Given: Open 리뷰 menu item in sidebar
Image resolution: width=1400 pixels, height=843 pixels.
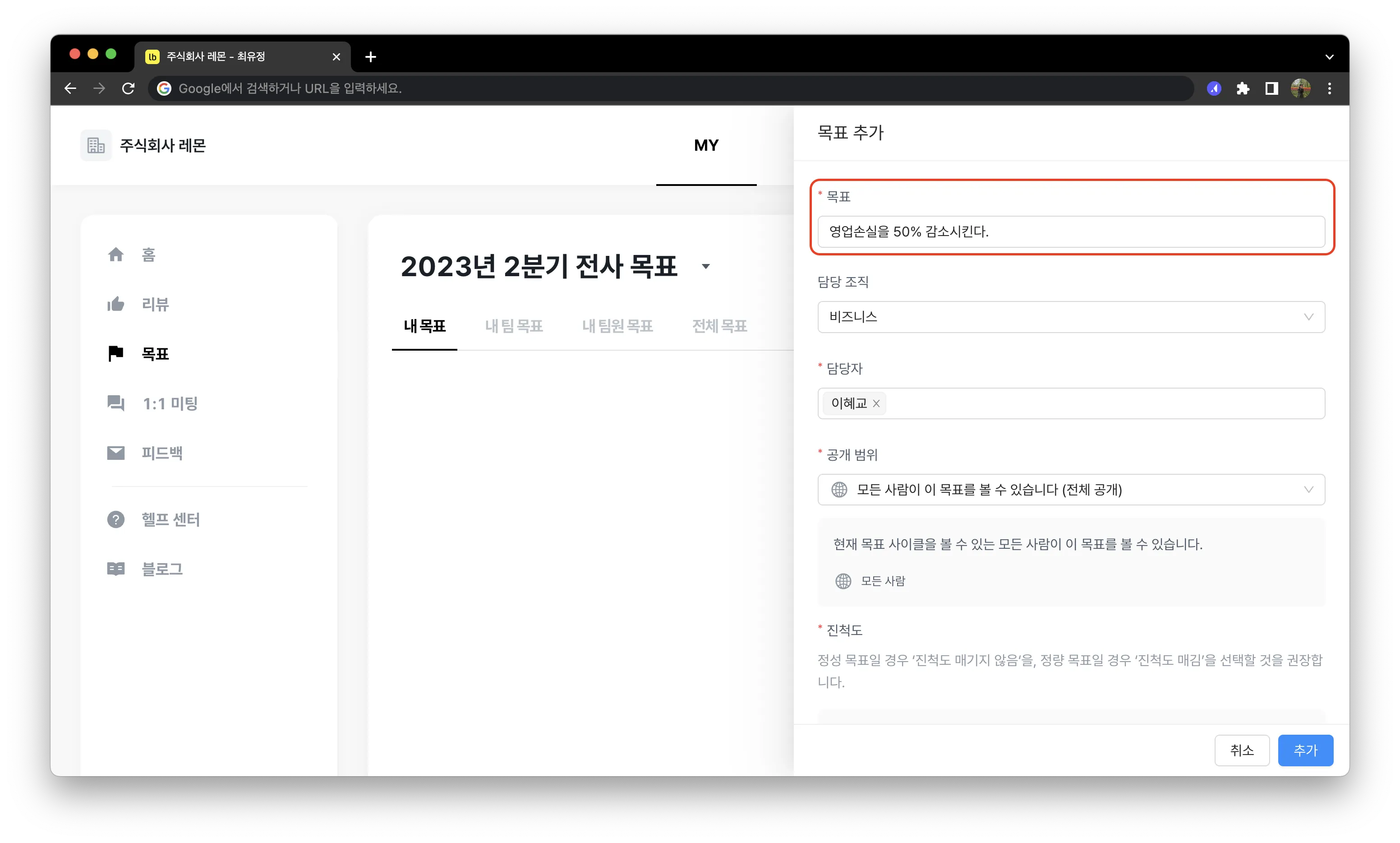Looking at the screenshot, I should pos(156,304).
